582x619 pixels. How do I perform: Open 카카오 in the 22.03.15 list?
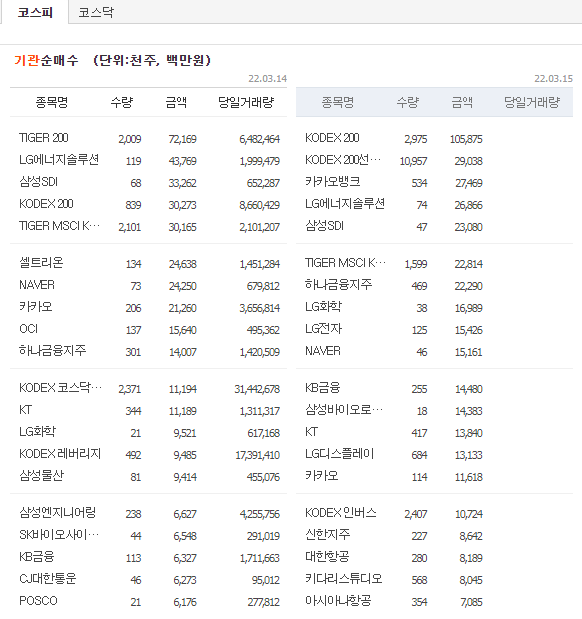[x=322, y=476]
